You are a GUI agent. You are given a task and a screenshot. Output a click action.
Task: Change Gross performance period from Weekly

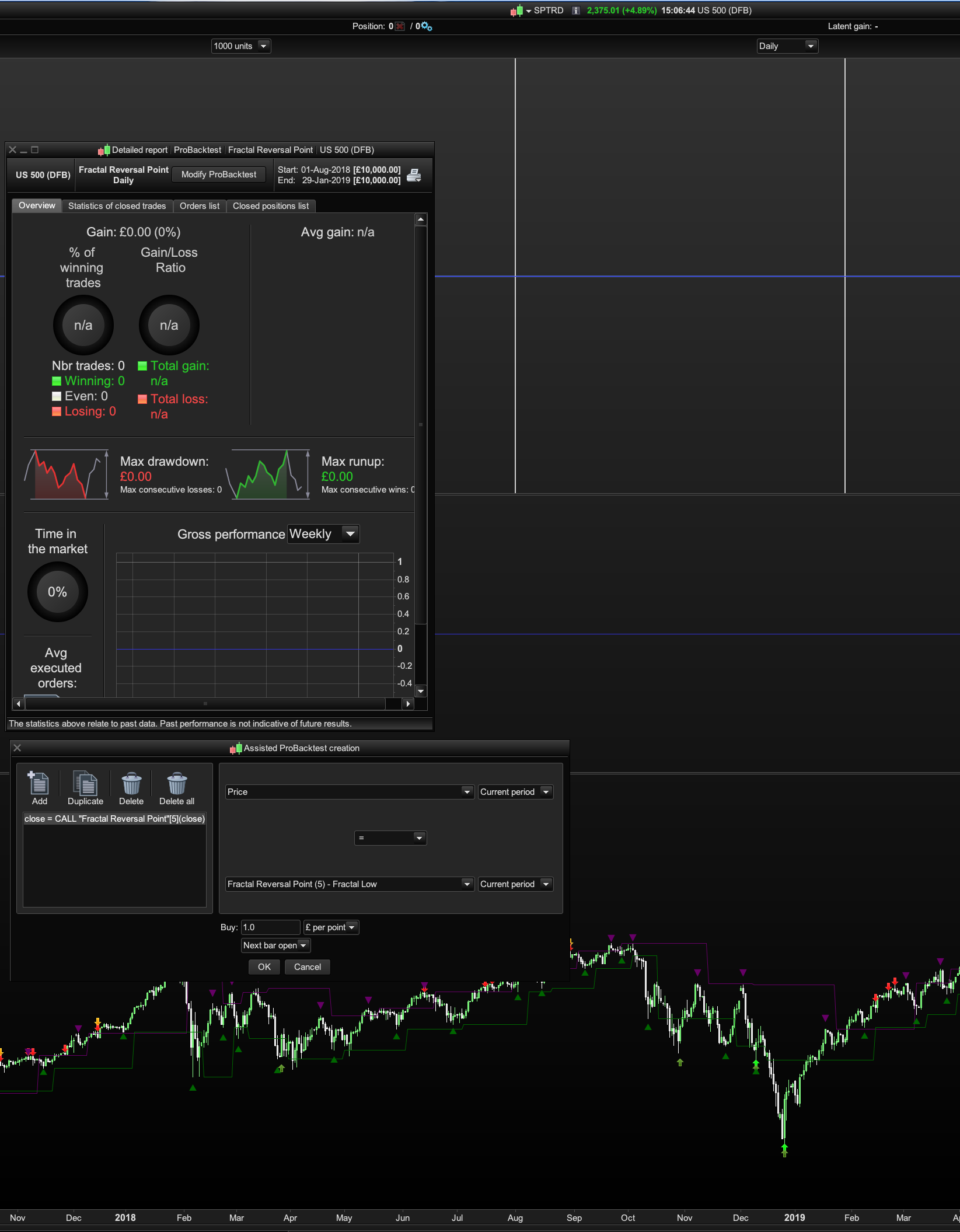tap(323, 534)
